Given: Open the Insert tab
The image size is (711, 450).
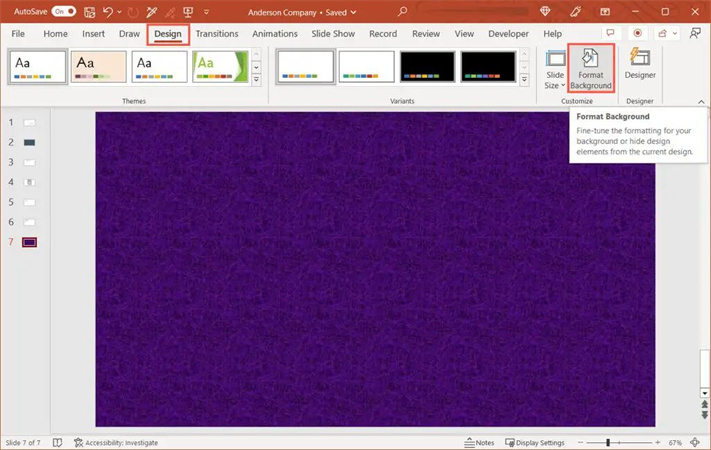Looking at the screenshot, I should point(93,33).
